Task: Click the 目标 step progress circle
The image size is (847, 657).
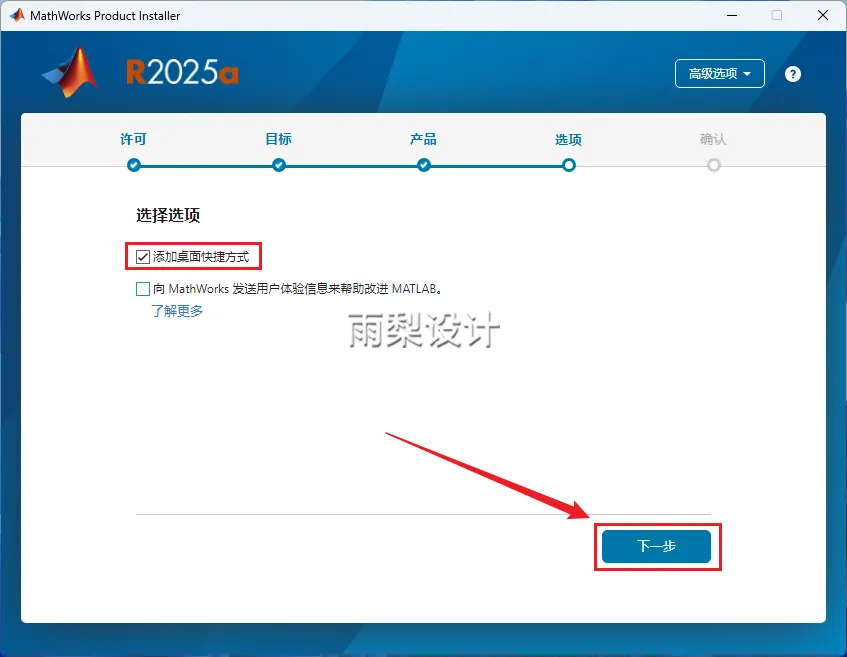Action: (x=279, y=165)
